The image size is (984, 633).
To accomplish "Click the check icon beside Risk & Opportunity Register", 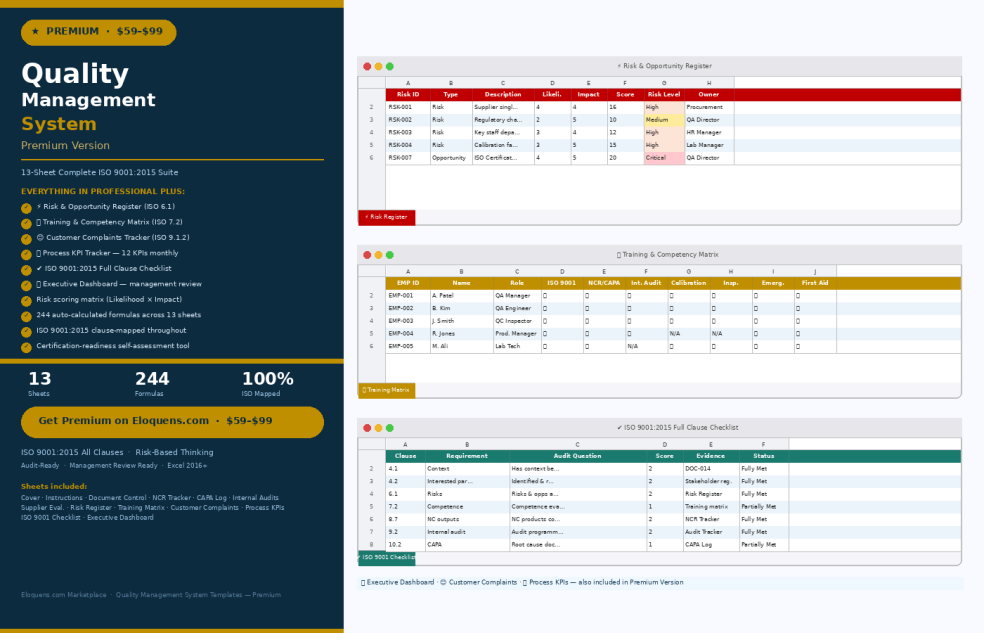I will click(26, 208).
